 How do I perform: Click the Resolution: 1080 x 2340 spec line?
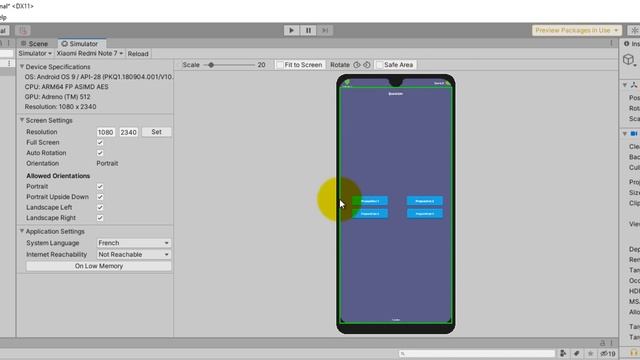click(x=60, y=107)
